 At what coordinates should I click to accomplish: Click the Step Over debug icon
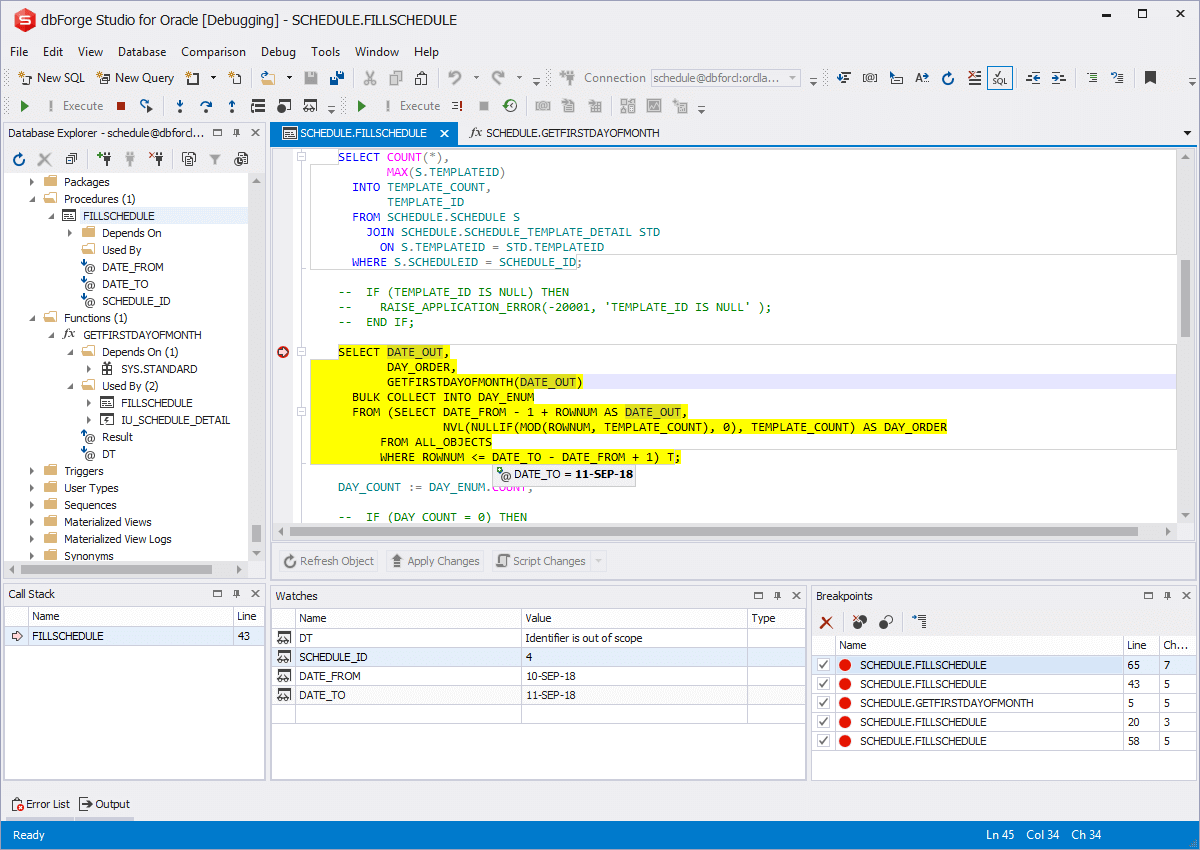(206, 106)
